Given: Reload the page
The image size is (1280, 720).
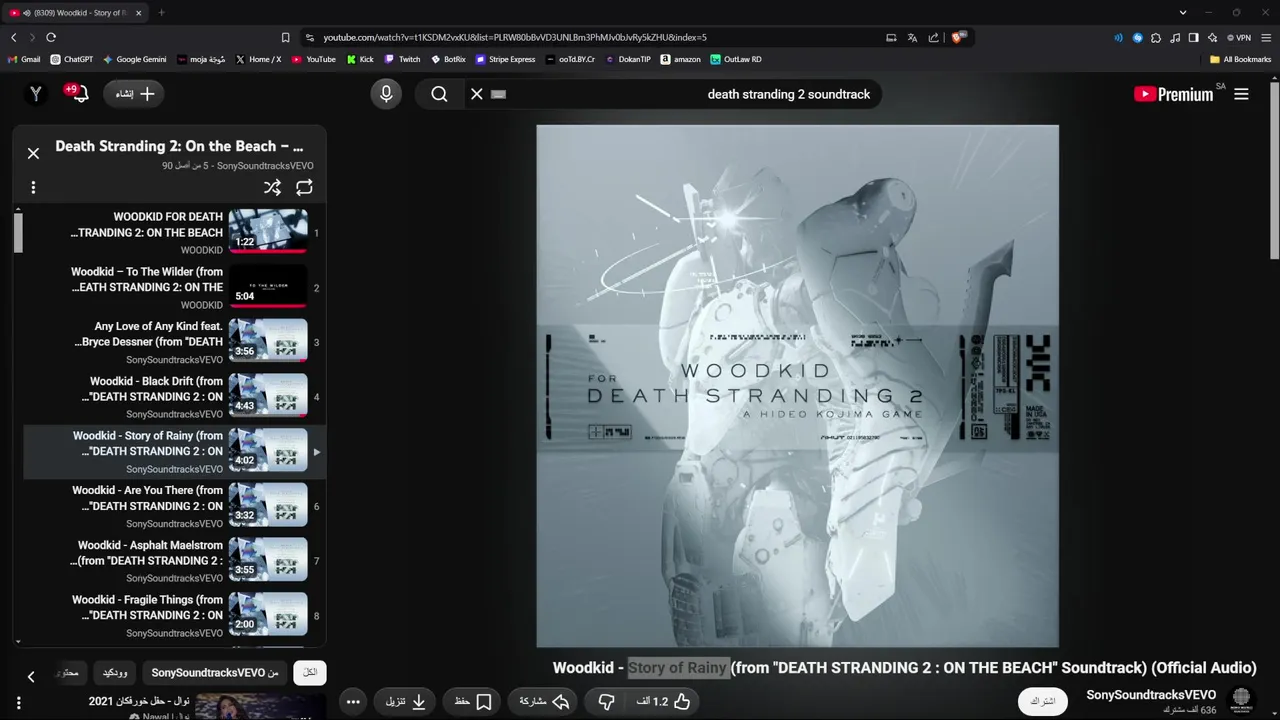Looking at the screenshot, I should tap(51, 37).
